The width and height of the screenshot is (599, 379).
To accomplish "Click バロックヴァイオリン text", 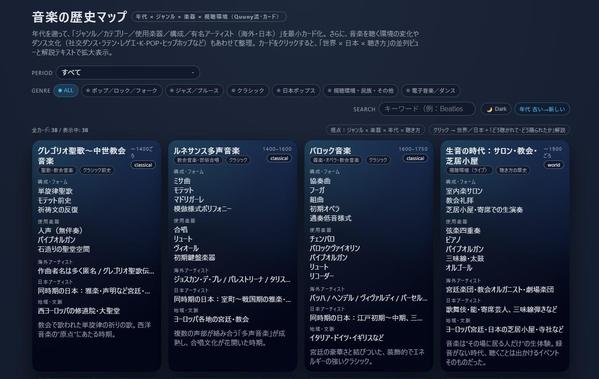I will pyautogui.click(x=335, y=248).
